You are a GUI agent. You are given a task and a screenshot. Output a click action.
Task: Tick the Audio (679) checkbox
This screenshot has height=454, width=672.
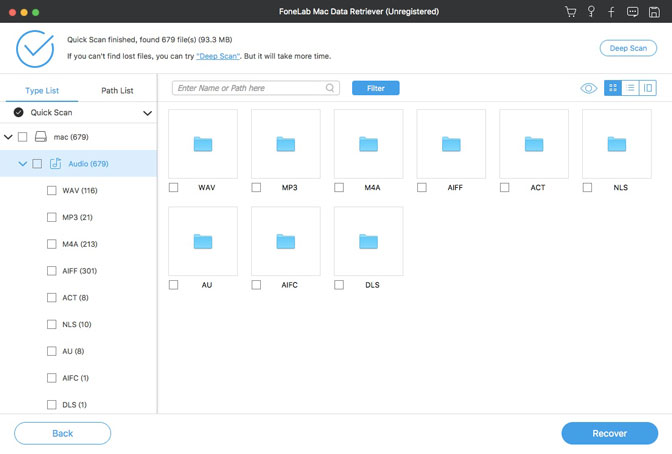(37, 164)
